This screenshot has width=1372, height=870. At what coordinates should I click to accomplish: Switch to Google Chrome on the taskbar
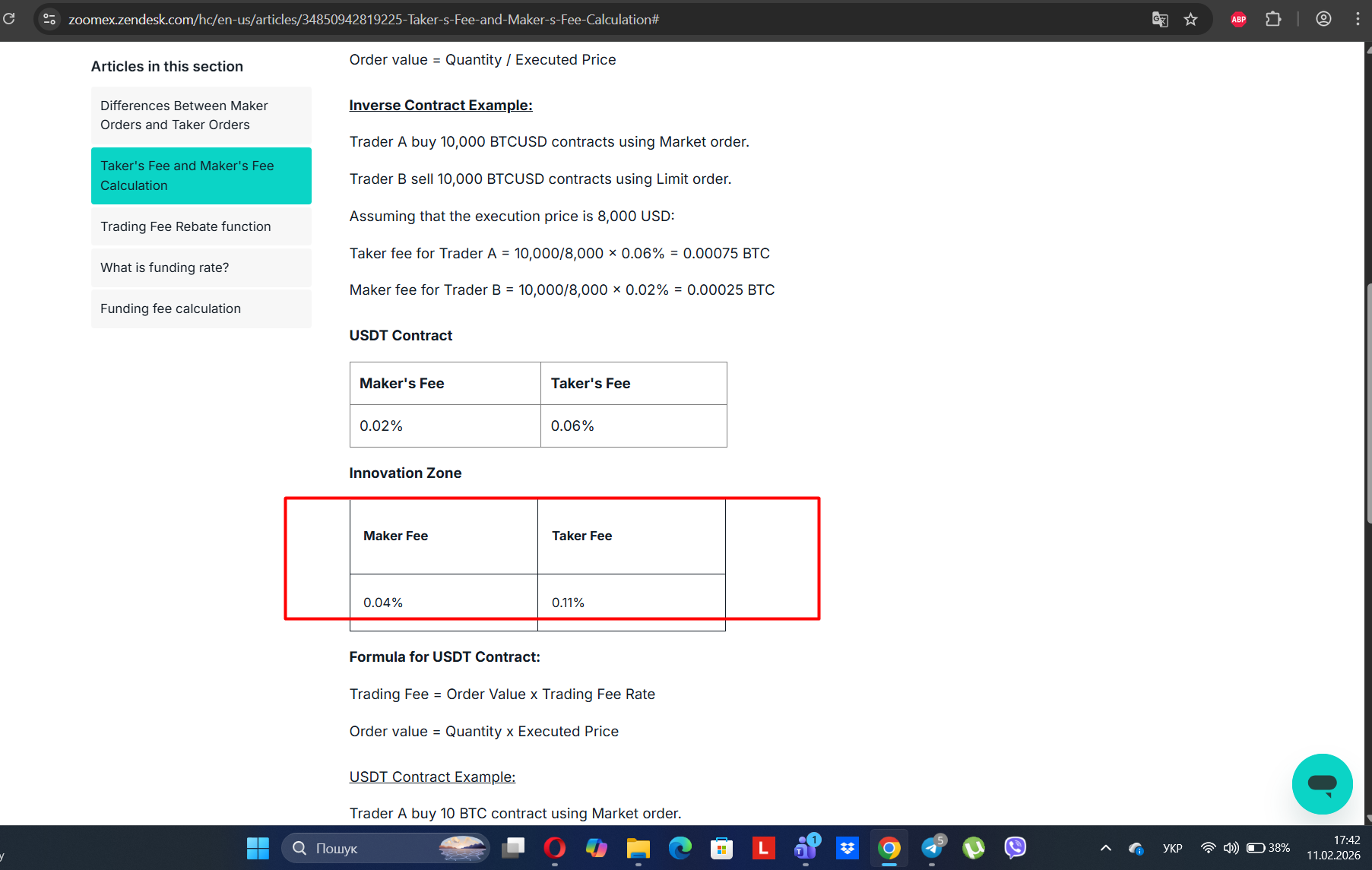(x=889, y=848)
